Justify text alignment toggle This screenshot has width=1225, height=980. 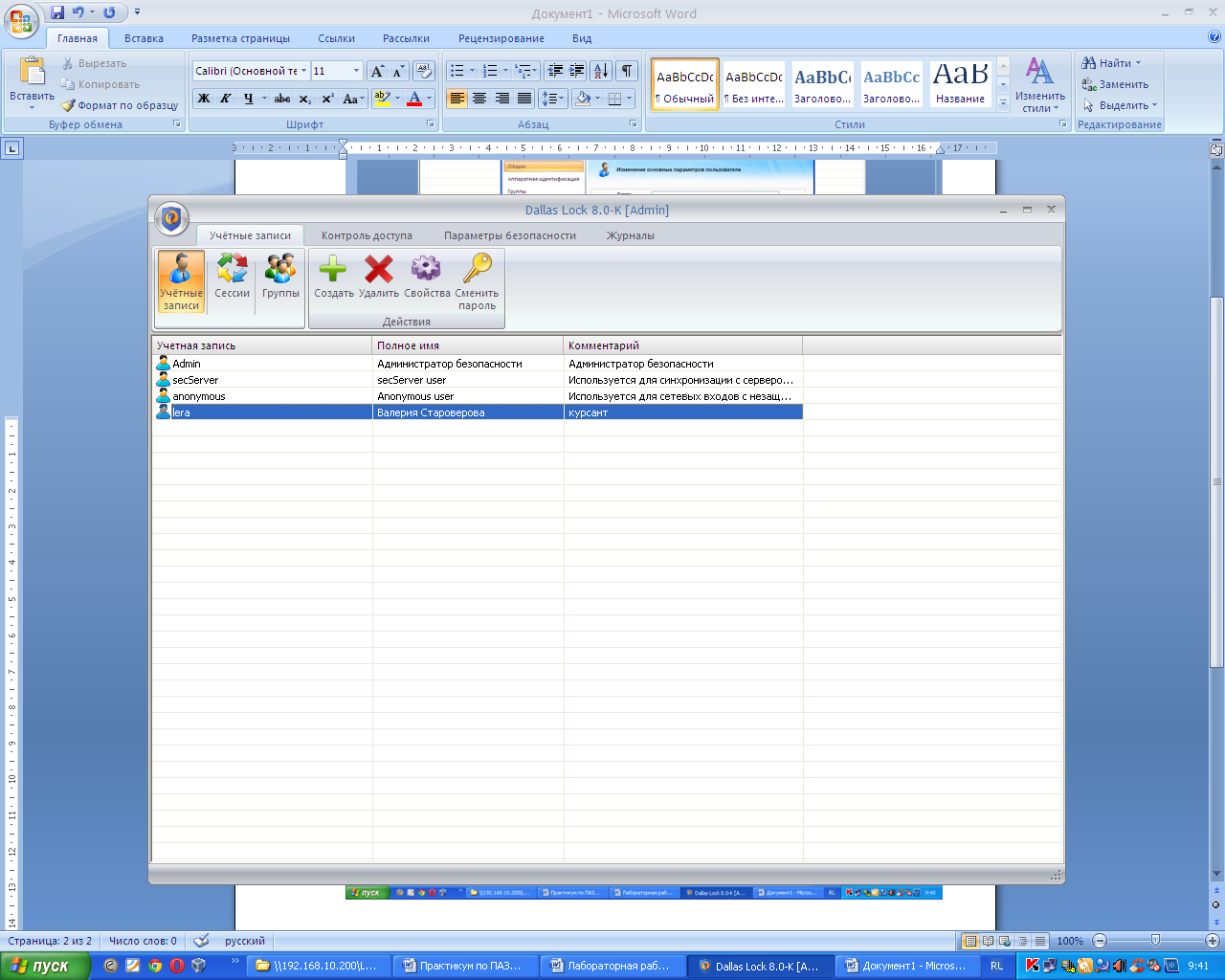coord(524,98)
